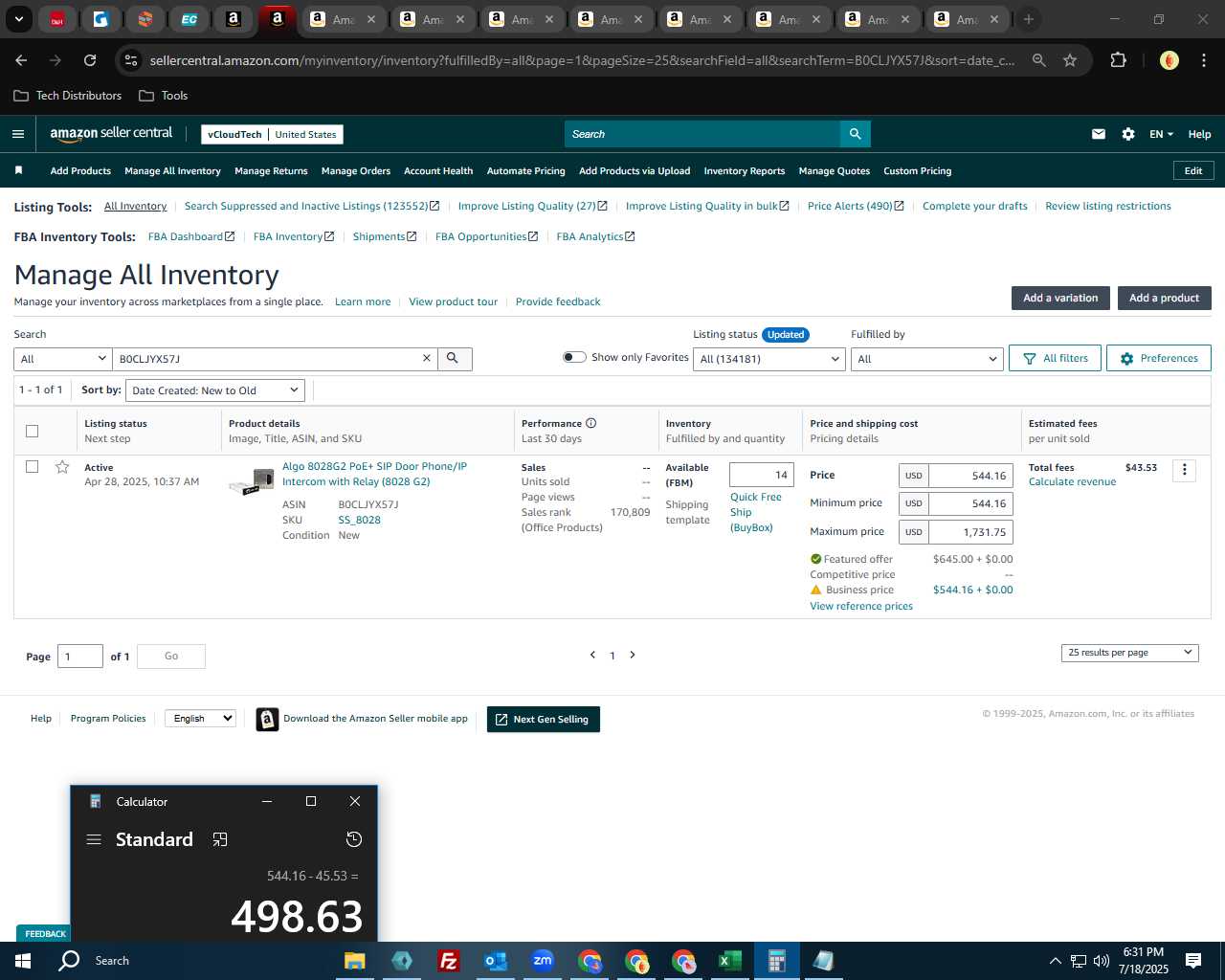Click the Performance info icon
The image size is (1225, 980).
(590, 423)
